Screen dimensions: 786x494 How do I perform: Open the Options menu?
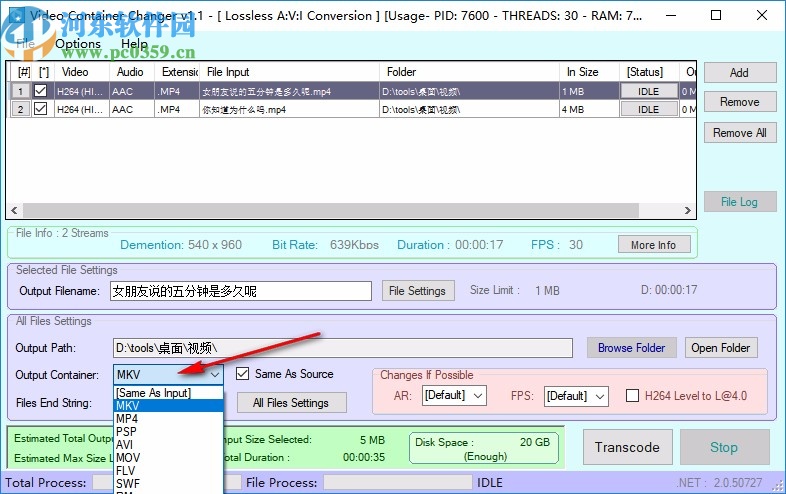78,44
